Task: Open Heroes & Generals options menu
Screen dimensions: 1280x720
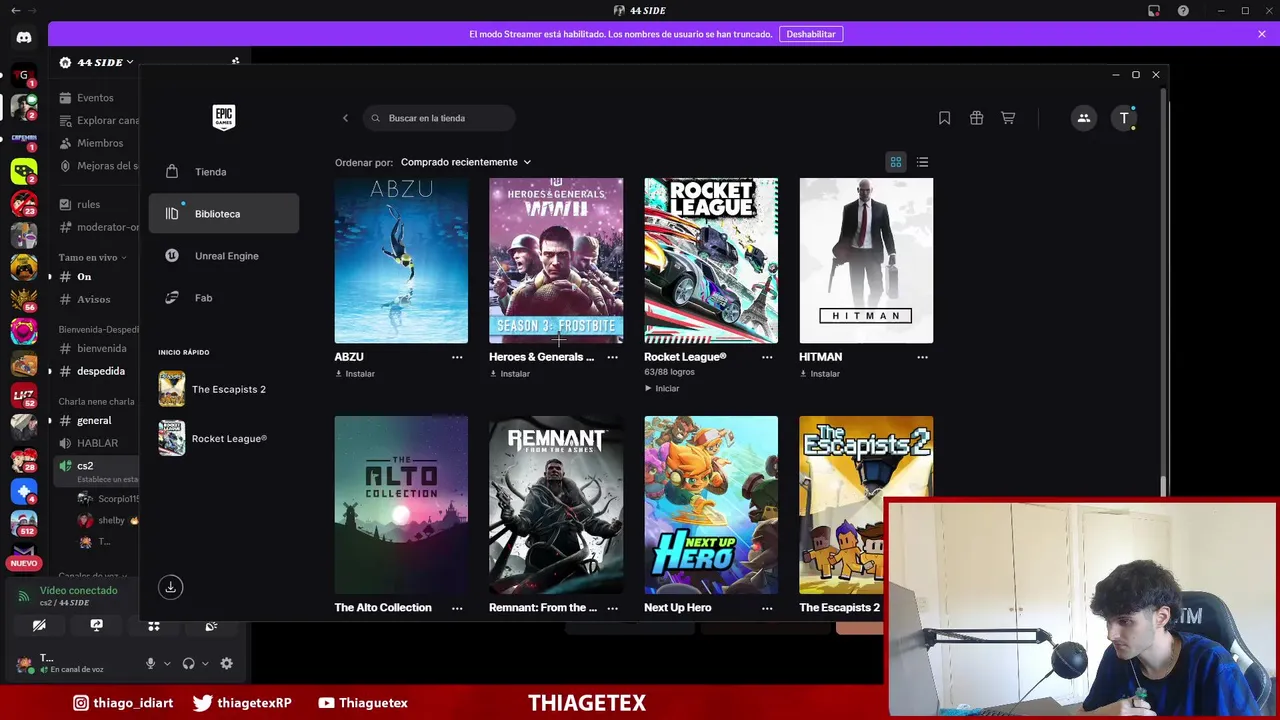Action: point(612,357)
